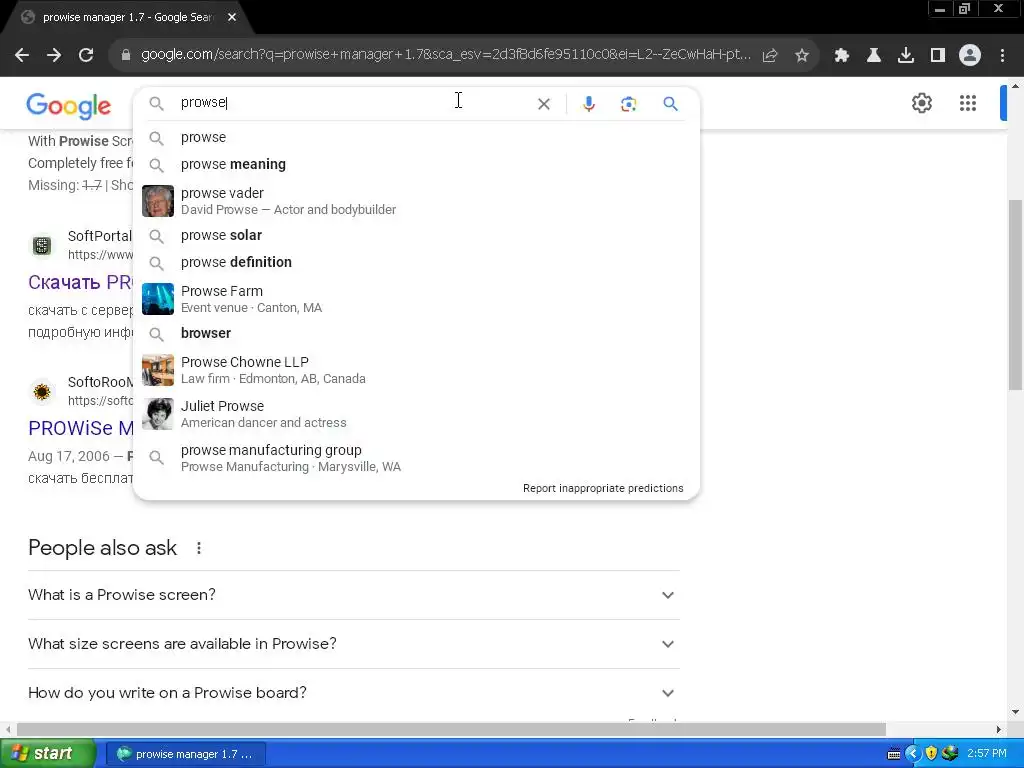Close the 'prowise manager 1.7' browser tab
Image resolution: width=1024 pixels, height=768 pixels.
pos(232,18)
